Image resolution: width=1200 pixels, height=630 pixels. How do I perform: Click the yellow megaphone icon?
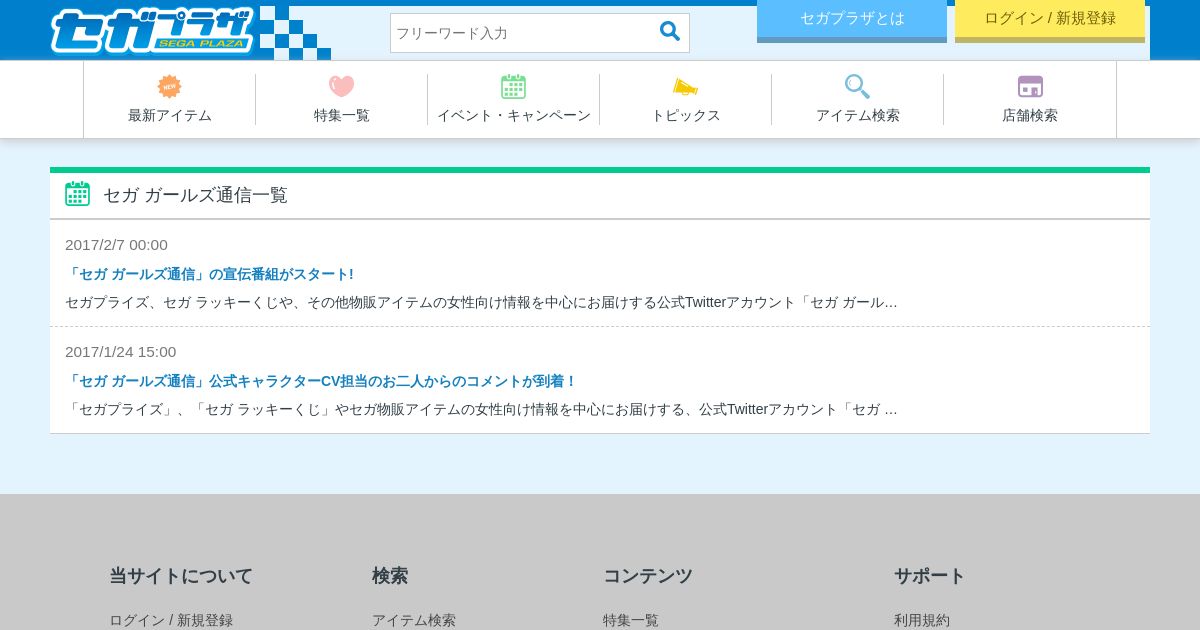[x=685, y=87]
